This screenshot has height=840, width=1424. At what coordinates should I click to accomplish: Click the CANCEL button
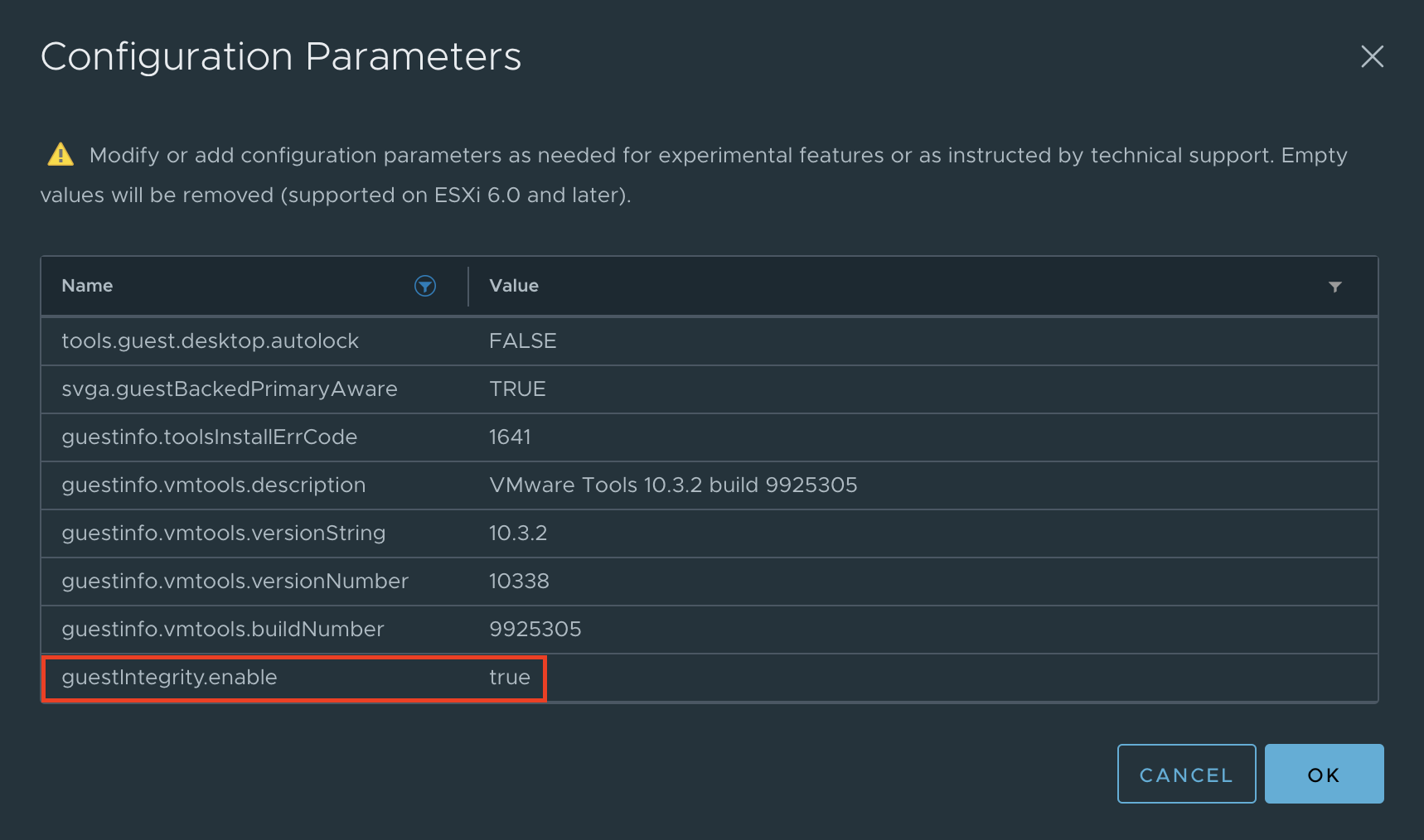1185,774
